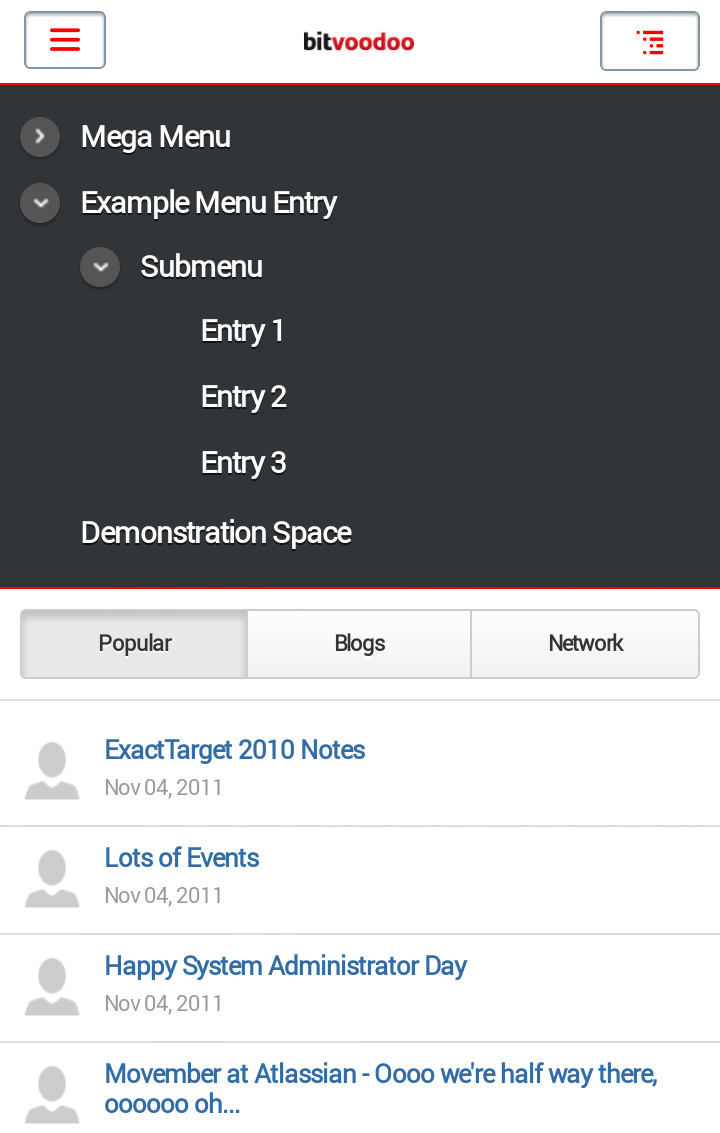Open Demonstration Space menu item
The height and width of the screenshot is (1133, 720).
(216, 533)
